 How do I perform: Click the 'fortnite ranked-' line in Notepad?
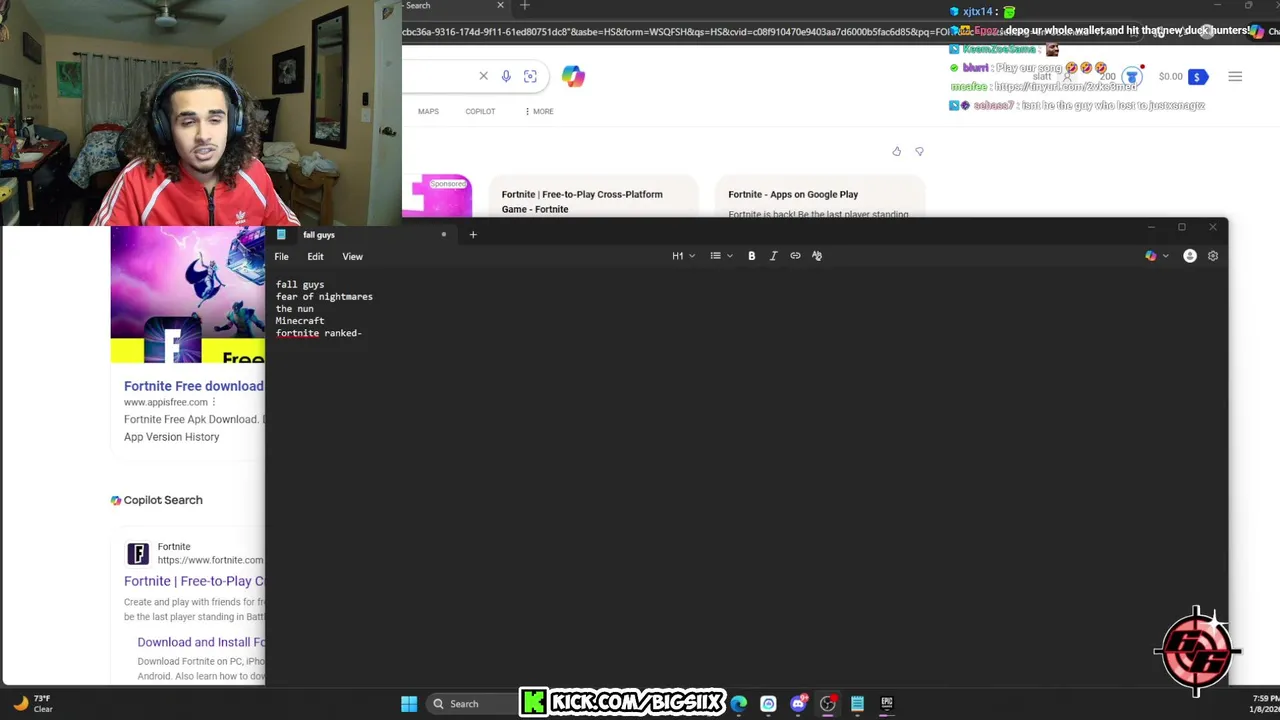[319, 333]
